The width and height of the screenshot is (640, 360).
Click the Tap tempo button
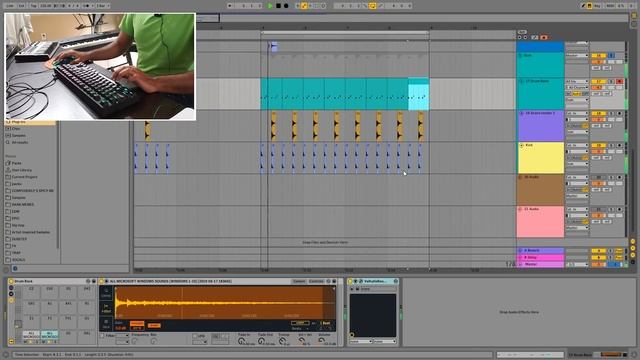[x=33, y=6]
